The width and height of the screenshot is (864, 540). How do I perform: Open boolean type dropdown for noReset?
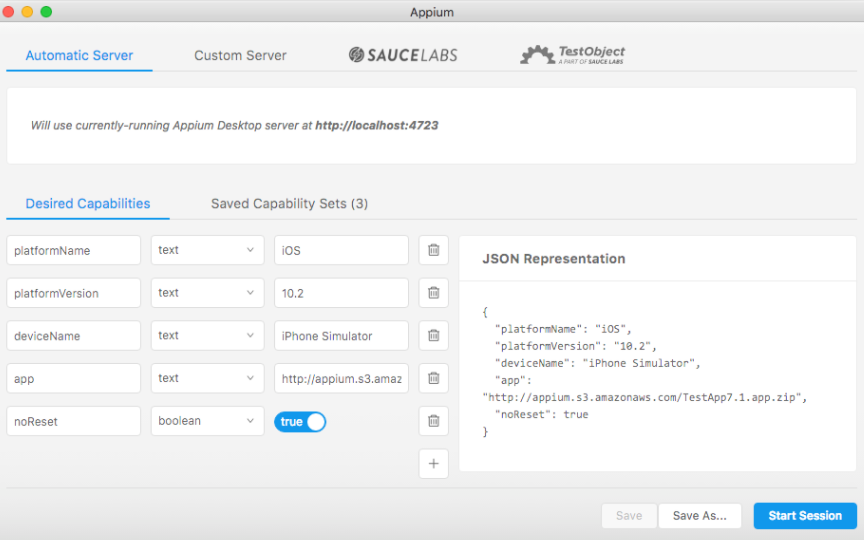207,421
